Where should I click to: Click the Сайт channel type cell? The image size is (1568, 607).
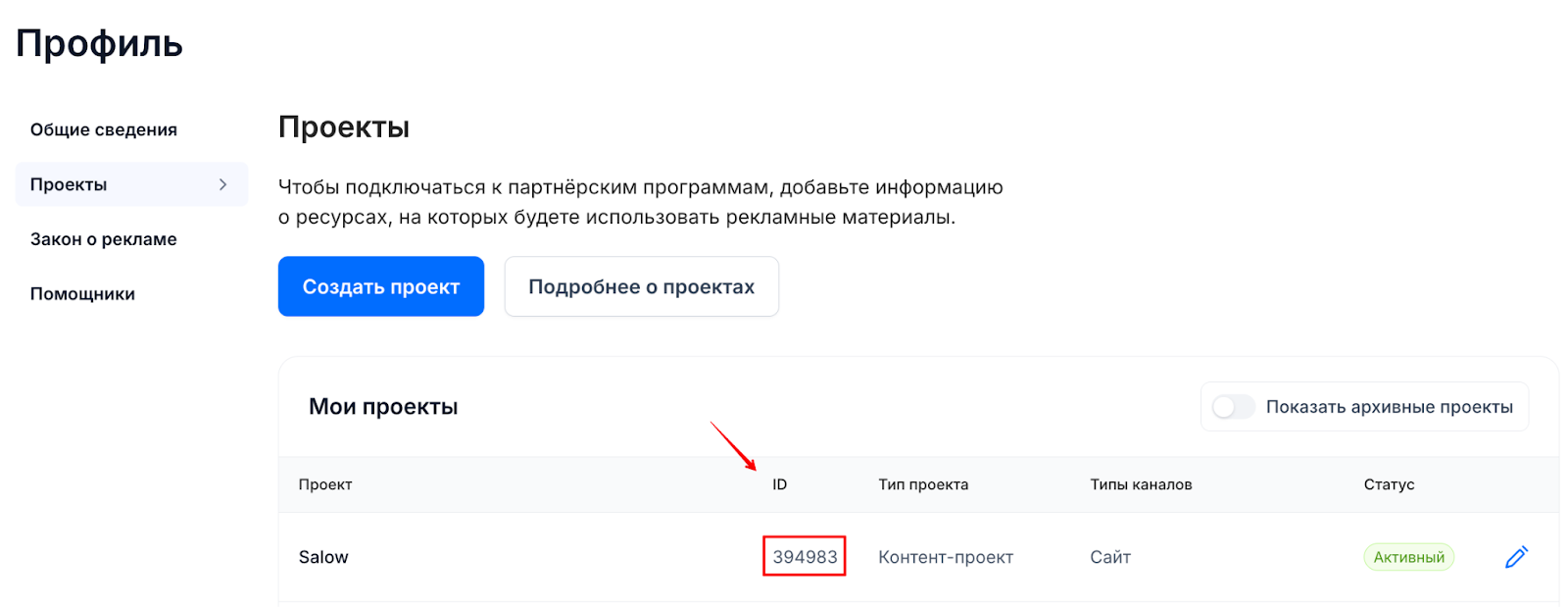[1110, 557]
